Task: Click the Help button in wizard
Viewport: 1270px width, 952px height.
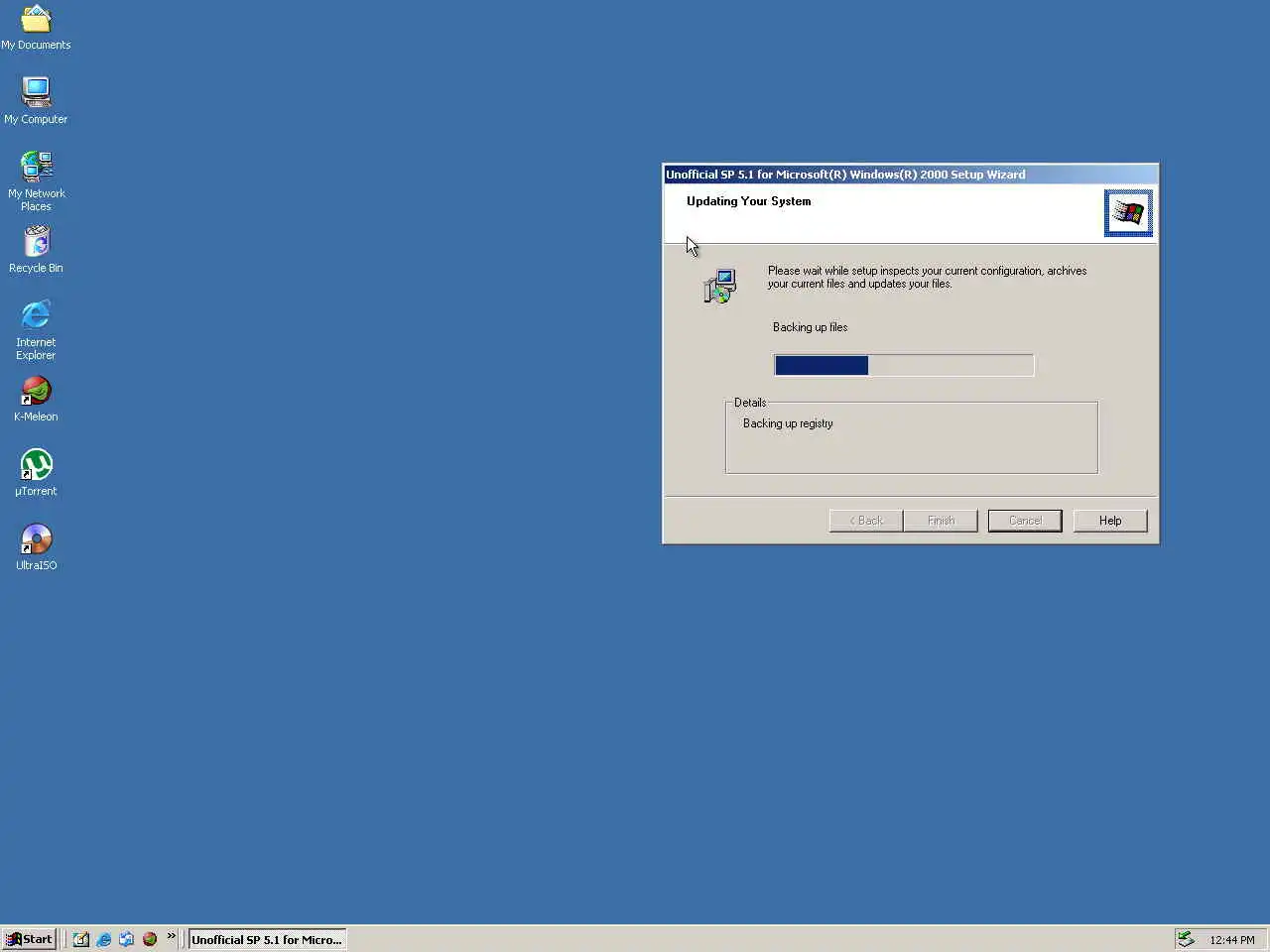Action: (1110, 521)
